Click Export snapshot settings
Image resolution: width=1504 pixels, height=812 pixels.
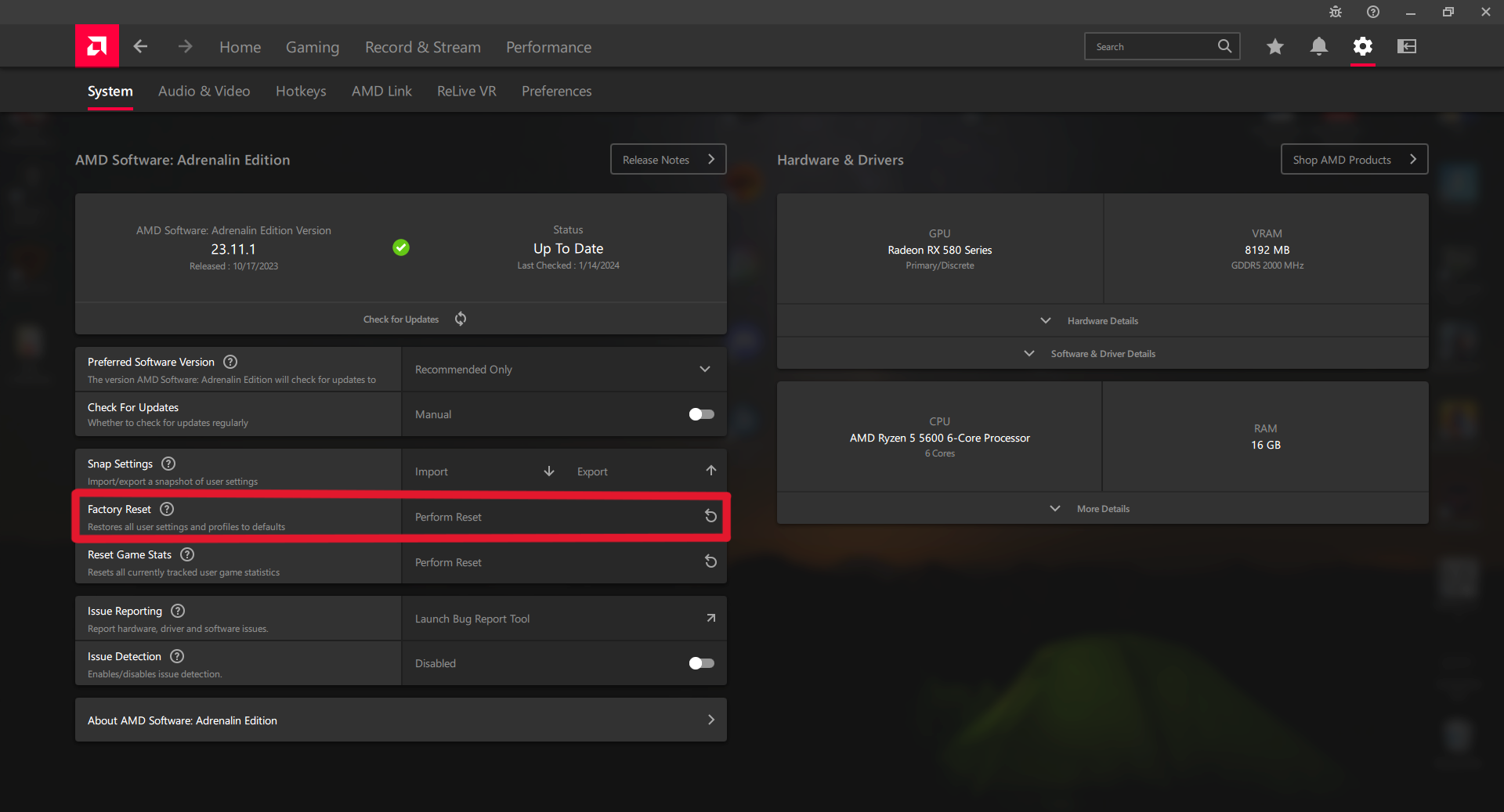point(592,471)
